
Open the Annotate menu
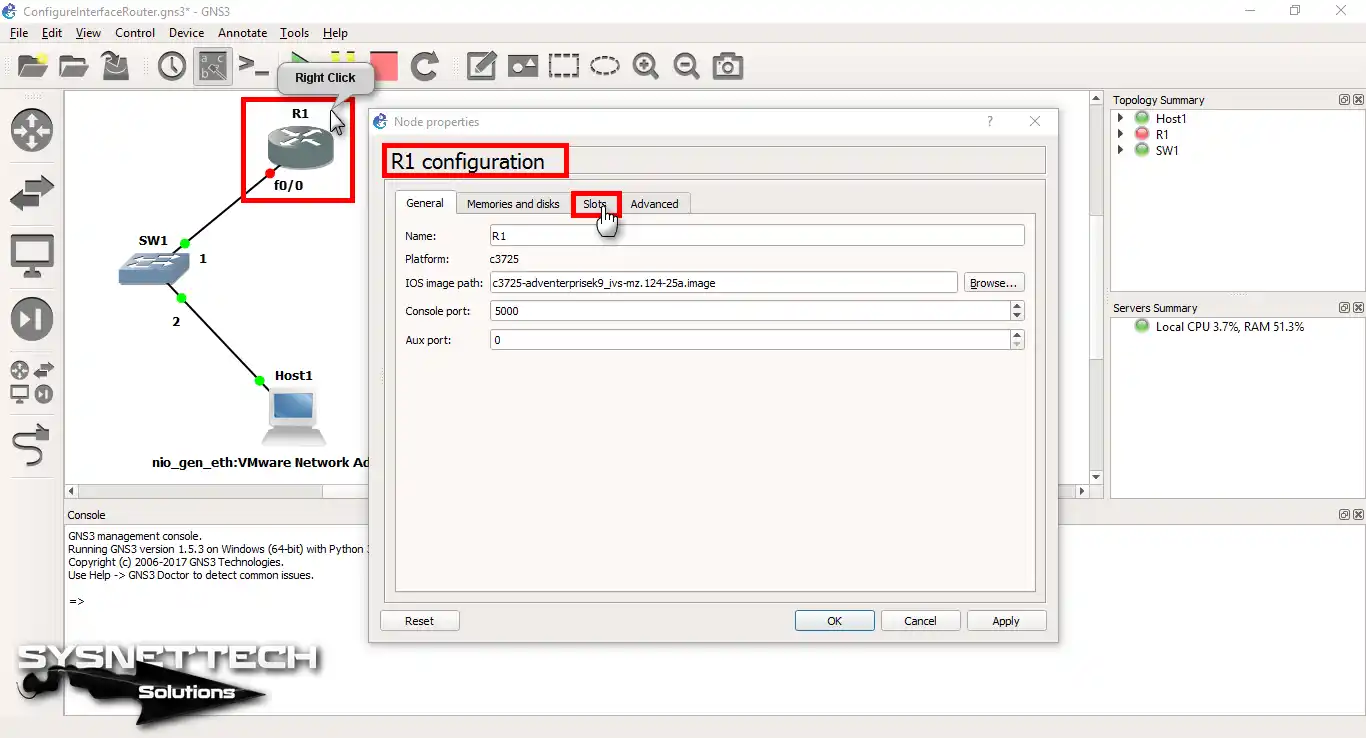coord(243,33)
